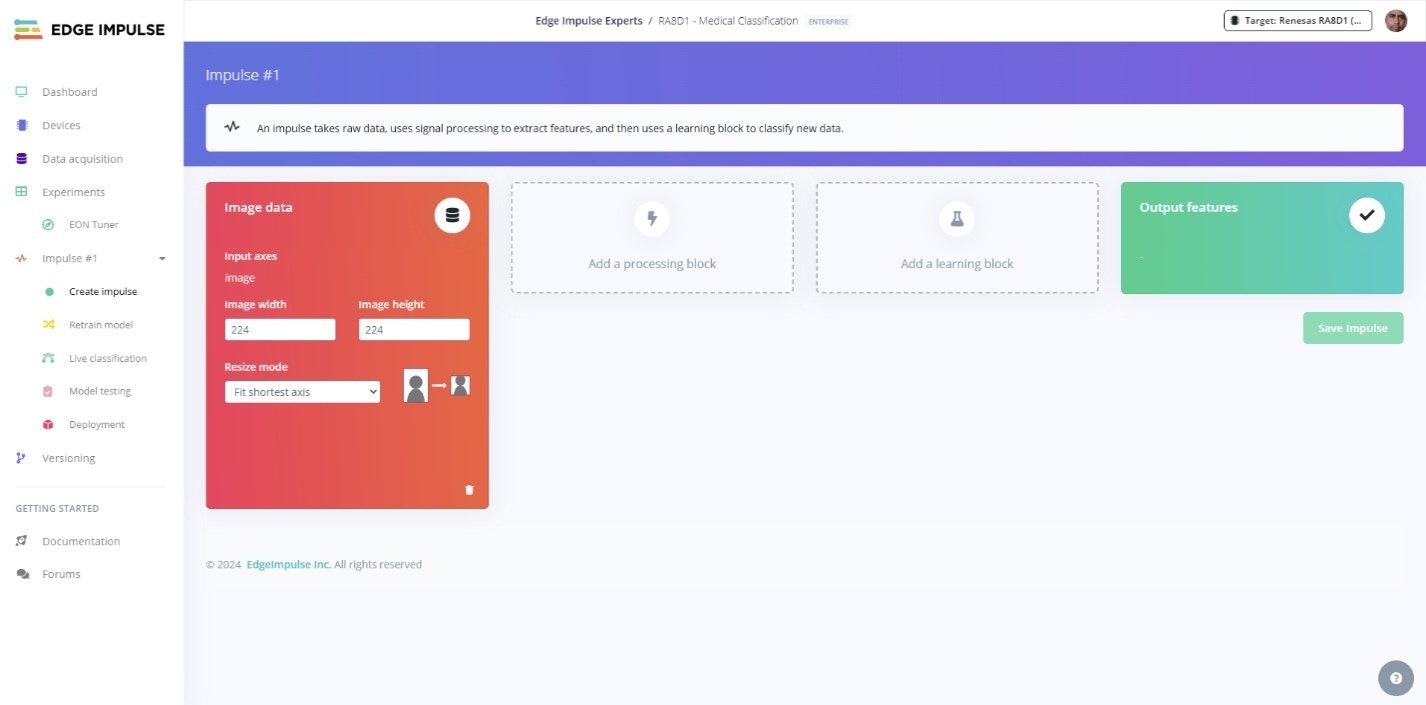Click the database icon on Image data block

point(452,215)
